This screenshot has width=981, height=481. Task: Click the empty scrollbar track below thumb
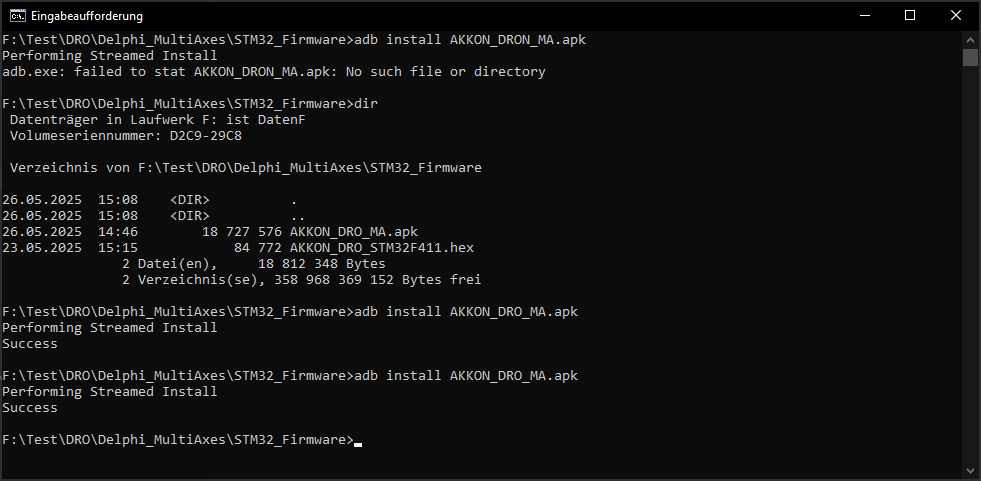click(970, 263)
